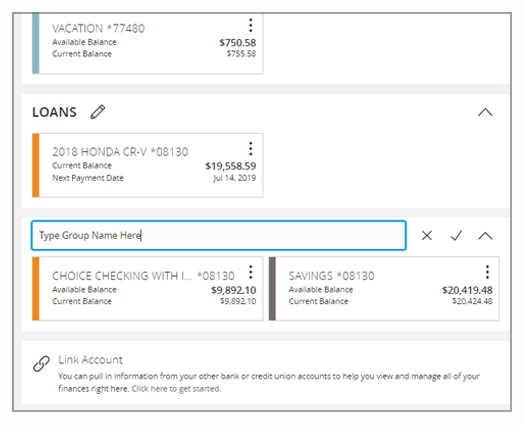Open Choice Checking account three-dot menu
The image size is (525, 425).
tap(250, 272)
